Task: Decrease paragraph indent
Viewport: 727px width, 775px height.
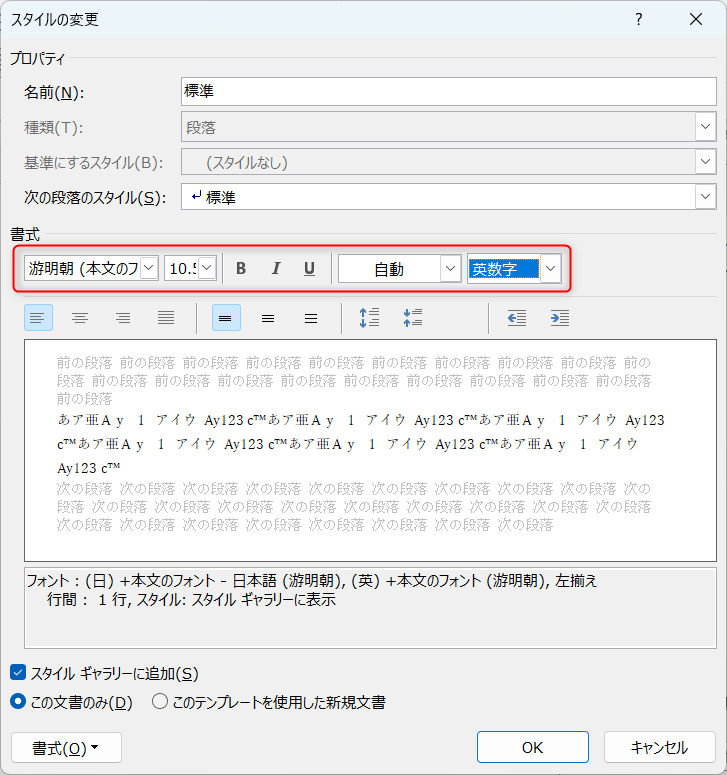Action: click(516, 318)
